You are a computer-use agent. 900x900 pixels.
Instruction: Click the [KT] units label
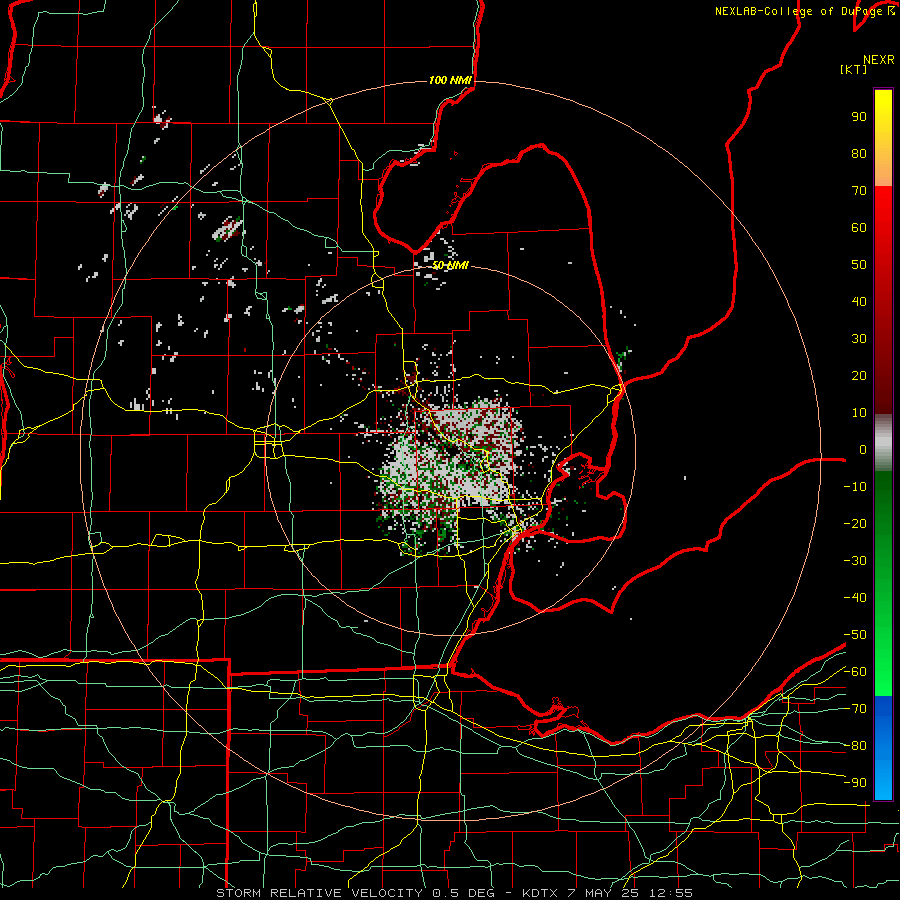pyautogui.click(x=854, y=69)
